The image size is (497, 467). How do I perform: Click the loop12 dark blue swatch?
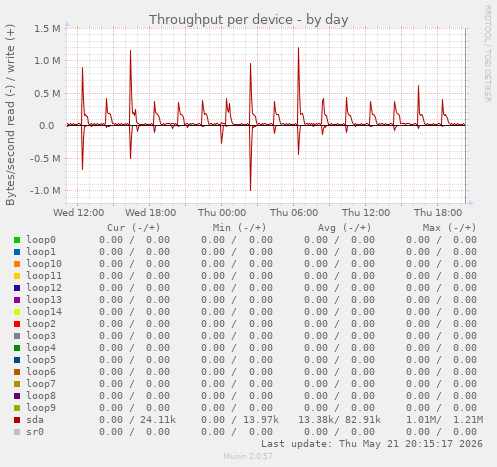tap(17, 288)
